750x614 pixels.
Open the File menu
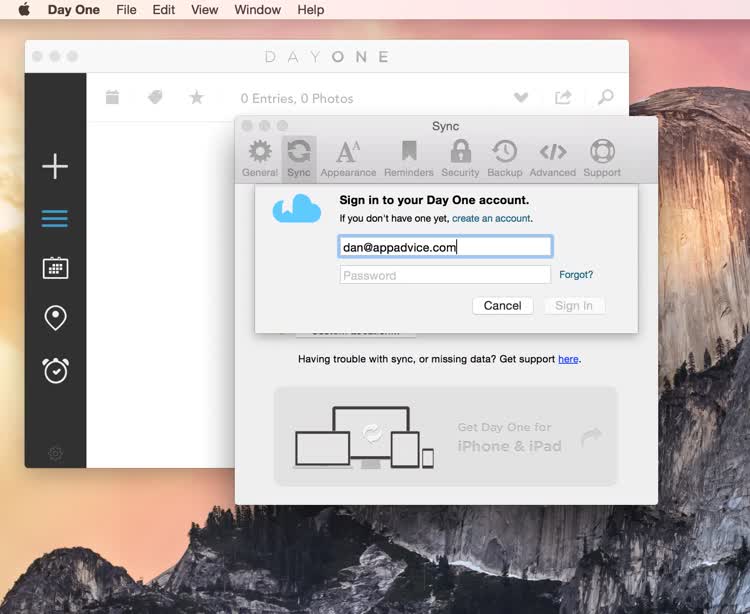pos(126,10)
